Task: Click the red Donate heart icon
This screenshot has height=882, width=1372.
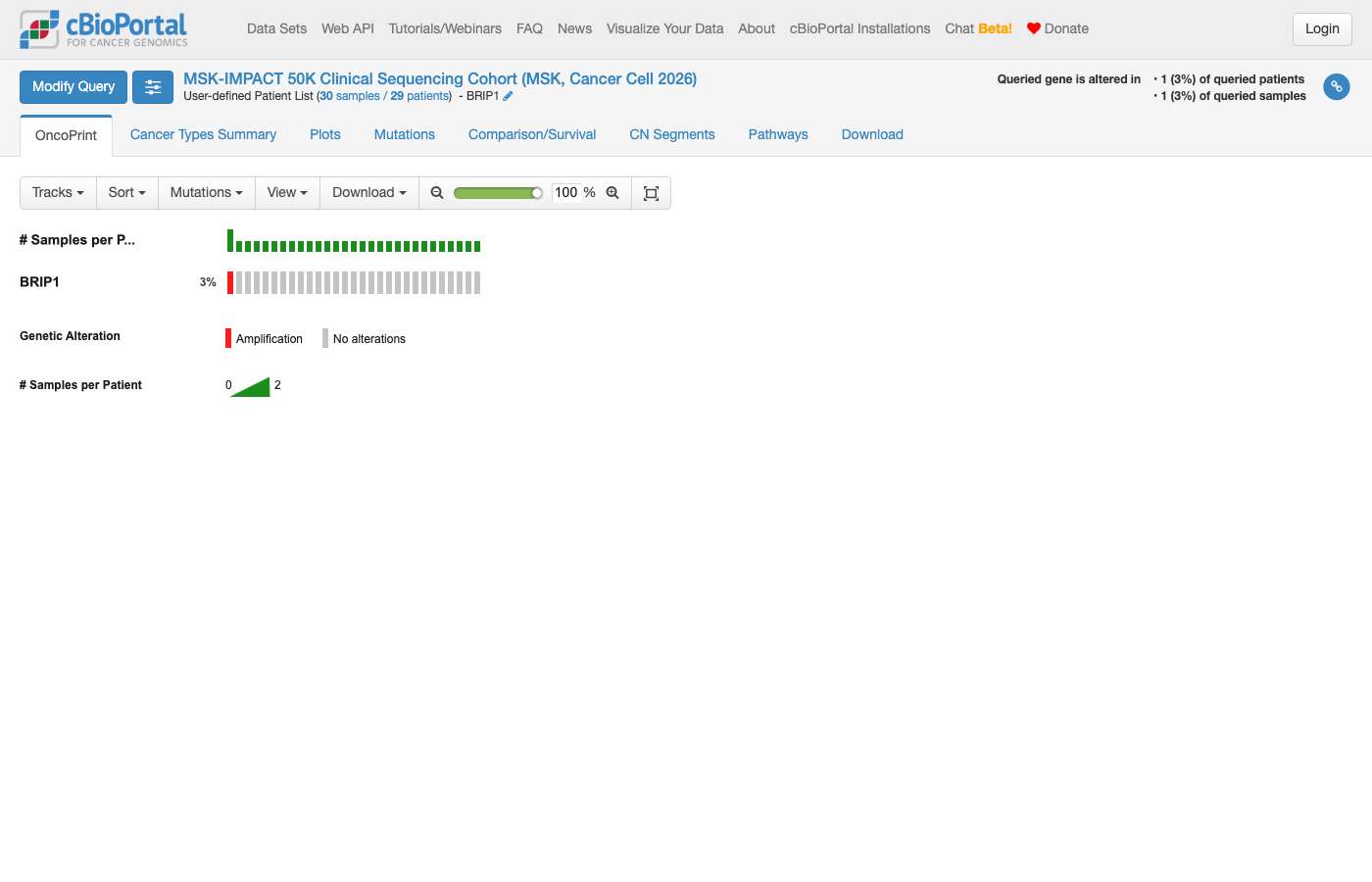Action: [x=1034, y=28]
